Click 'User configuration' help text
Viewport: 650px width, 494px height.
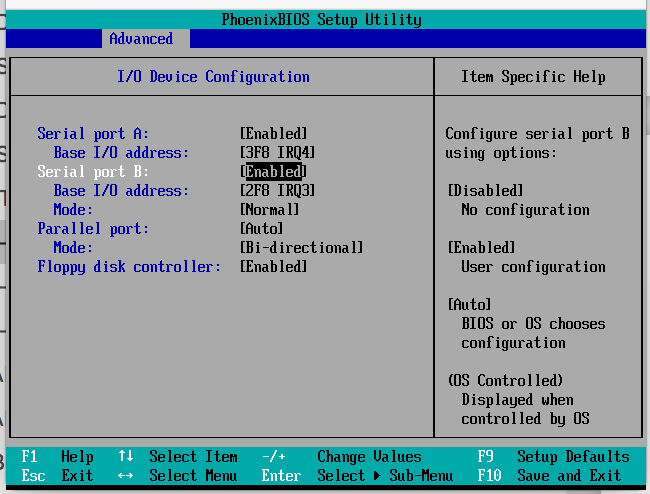coord(533,266)
